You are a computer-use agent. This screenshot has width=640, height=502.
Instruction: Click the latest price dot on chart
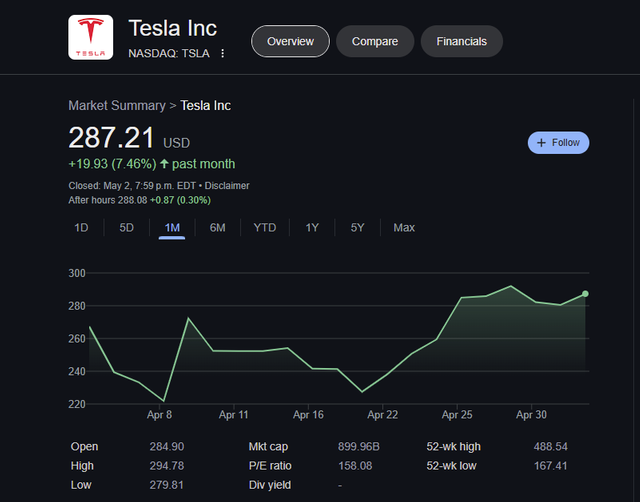[x=585, y=294]
